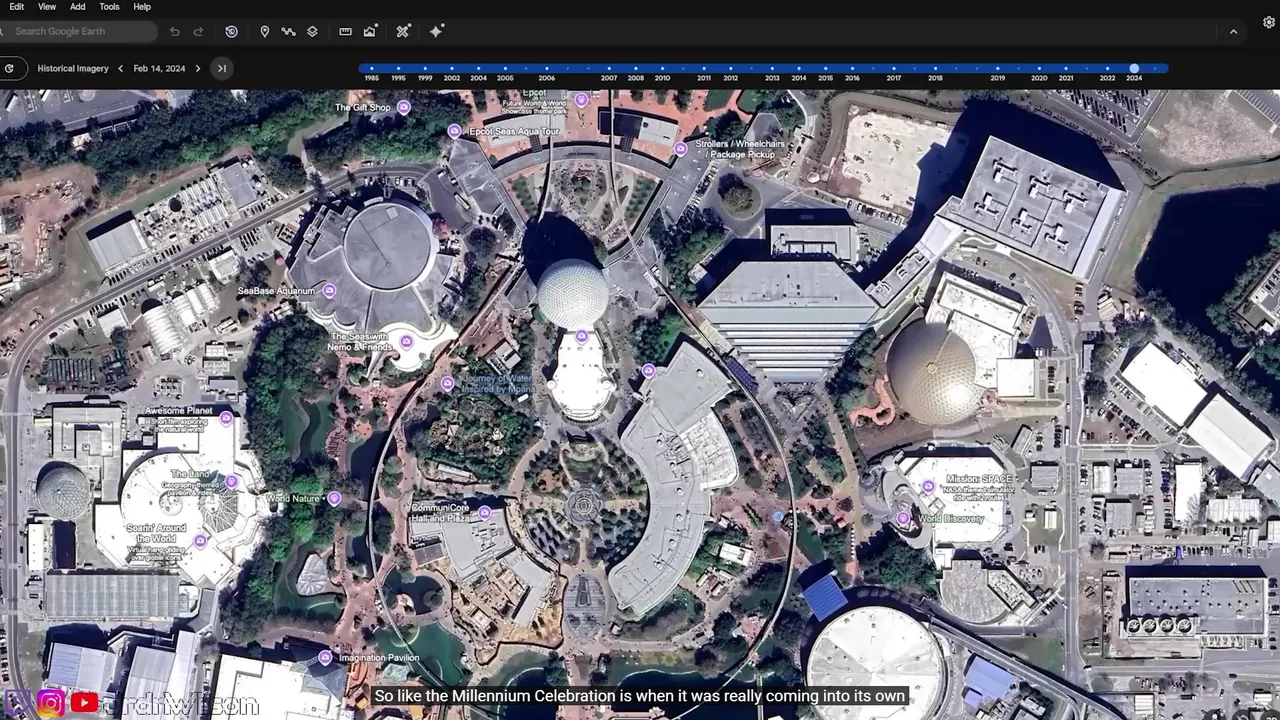1280x720 pixels.
Task: Go to previous imagery date
Action: 120,68
